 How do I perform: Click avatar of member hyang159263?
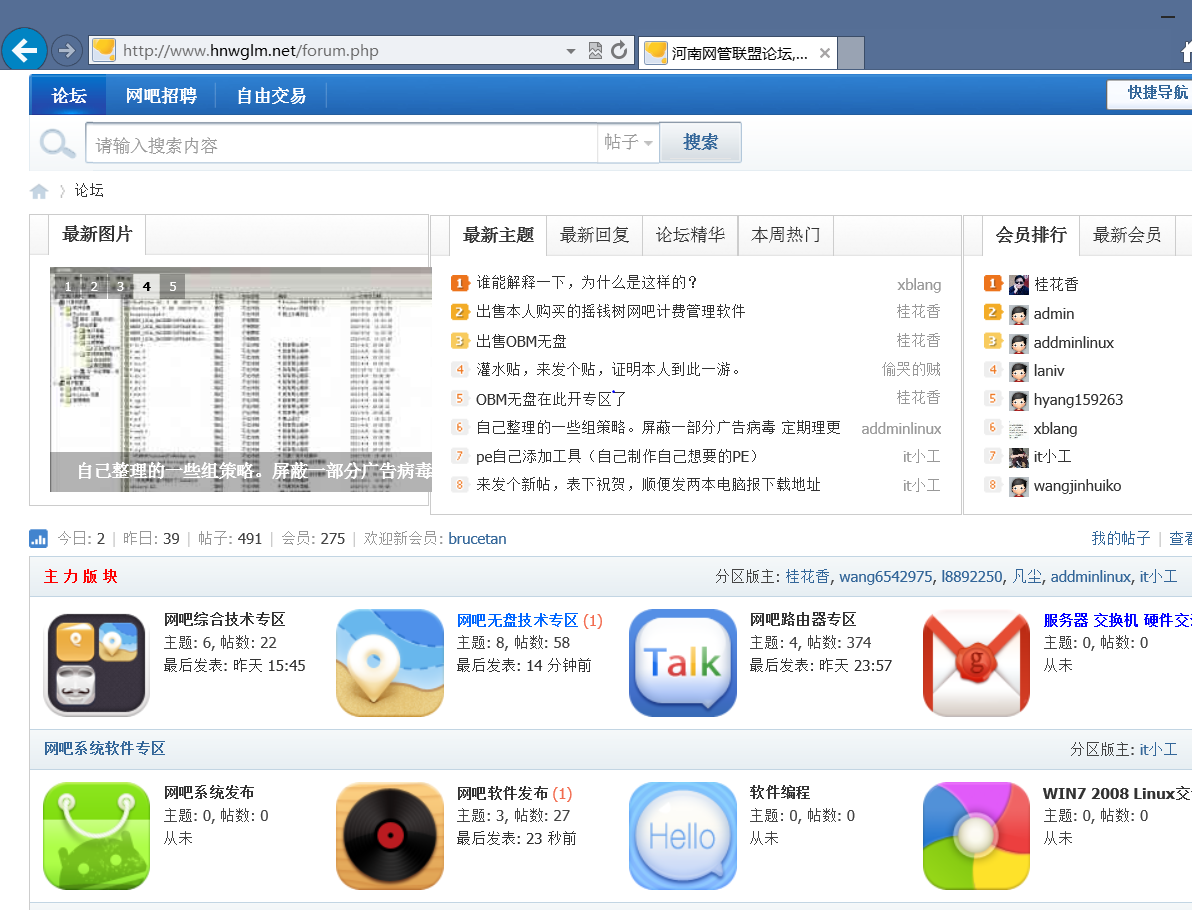click(x=1019, y=400)
